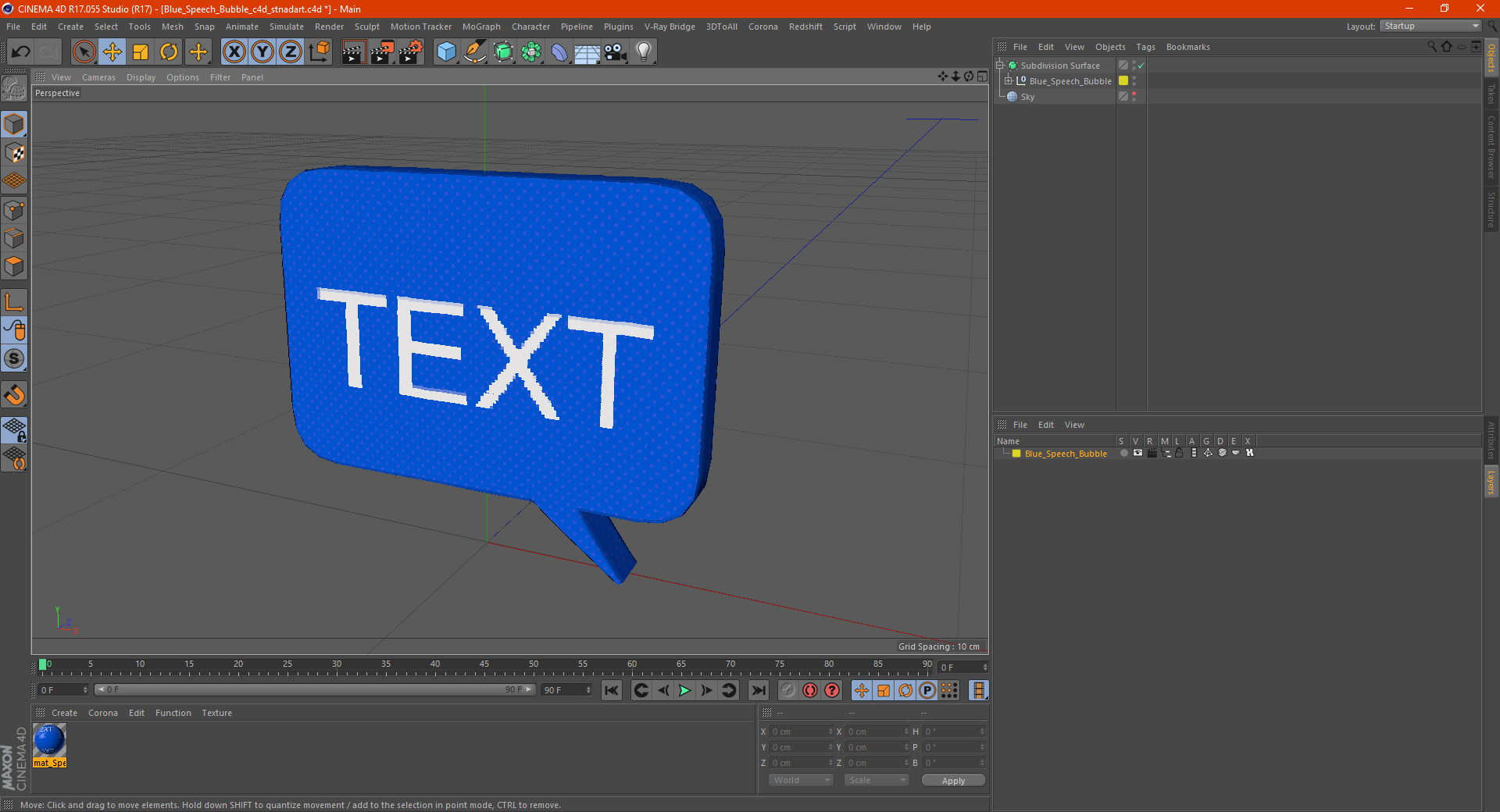Open the Render menu
Image resolution: width=1500 pixels, height=812 pixels.
329,27
